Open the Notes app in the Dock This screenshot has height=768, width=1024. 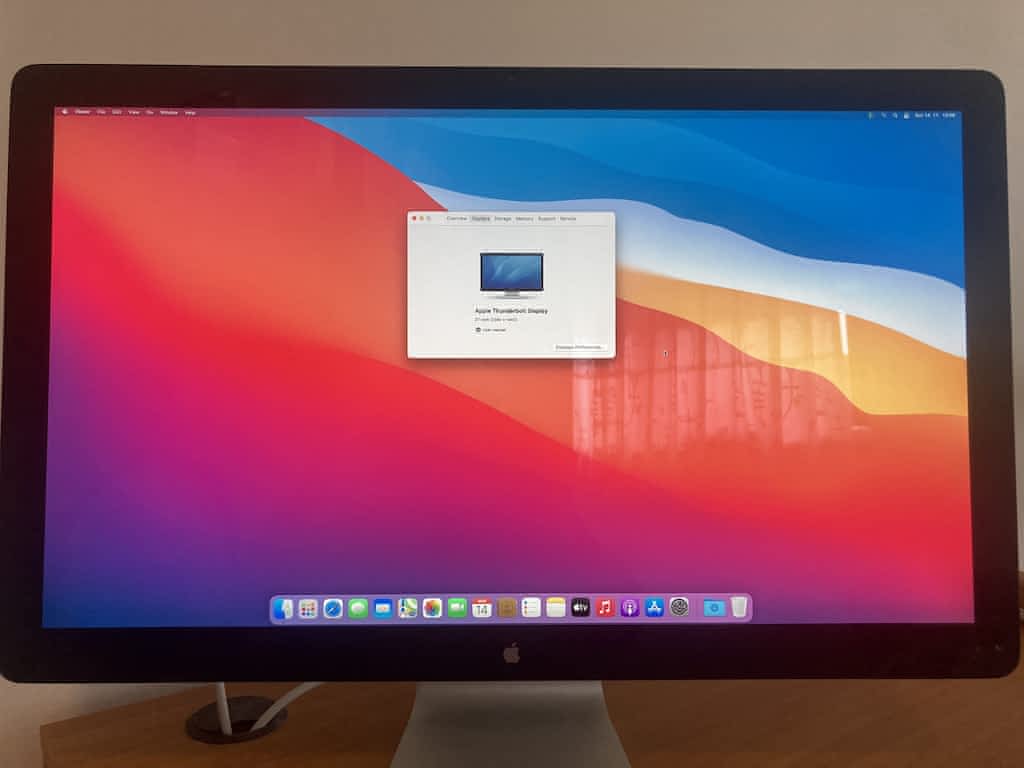click(x=556, y=609)
